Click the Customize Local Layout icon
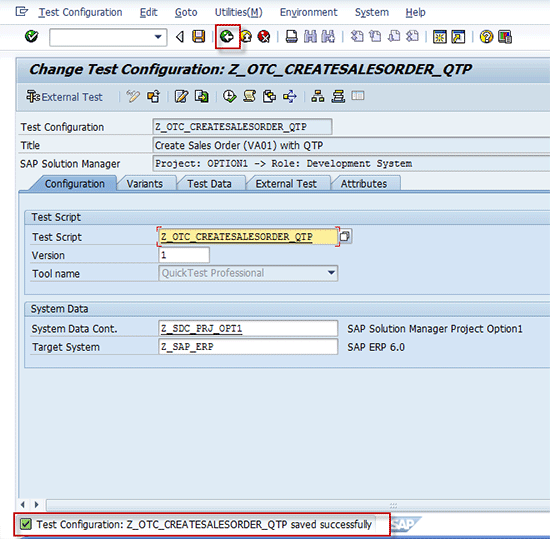 pyautogui.click(x=505, y=37)
